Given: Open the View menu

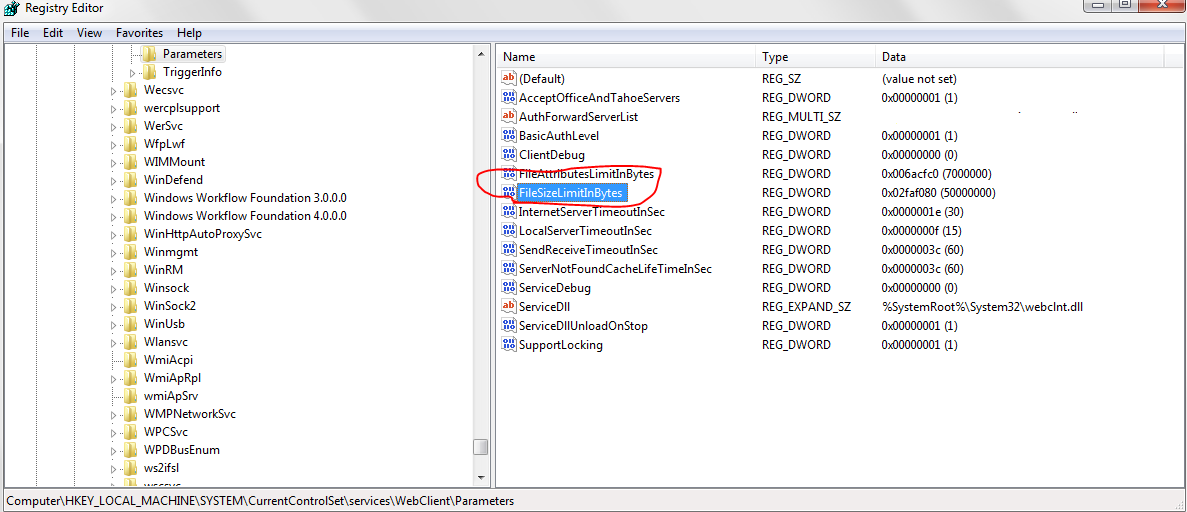Looking at the screenshot, I should [89, 33].
